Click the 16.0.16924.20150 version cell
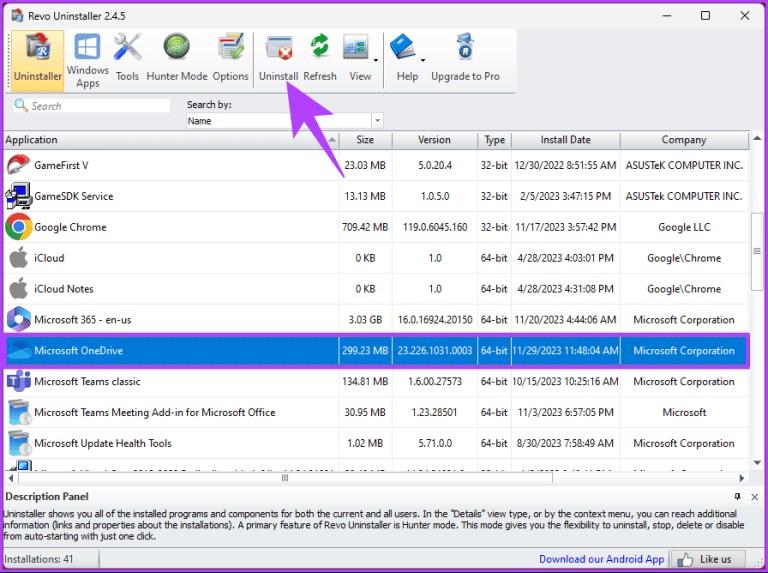Image resolution: width=768 pixels, height=573 pixels. point(435,320)
